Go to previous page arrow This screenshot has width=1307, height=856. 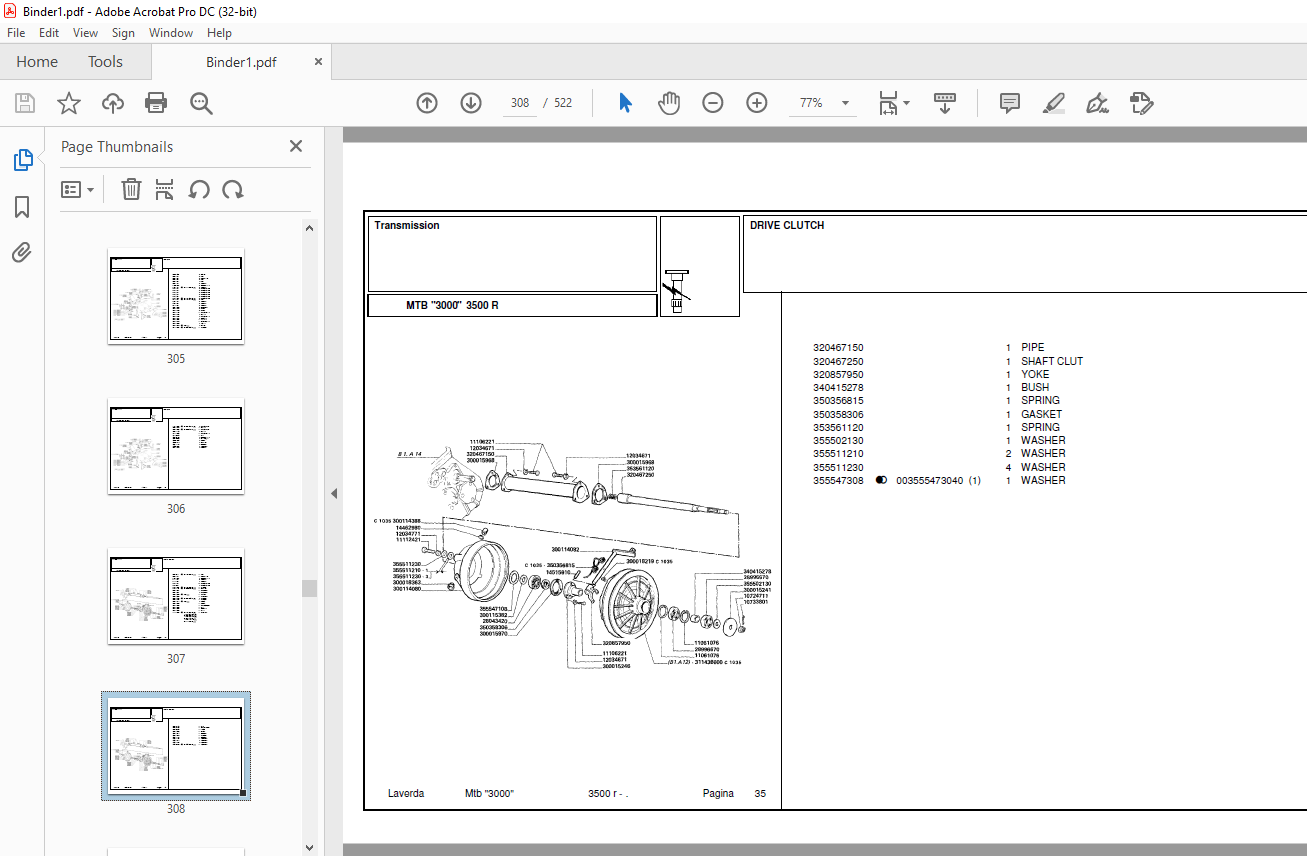pos(427,103)
